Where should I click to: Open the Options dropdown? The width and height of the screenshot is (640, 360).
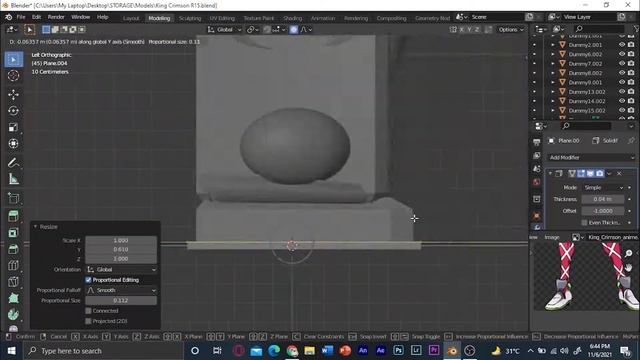pyautogui.click(x=511, y=29)
